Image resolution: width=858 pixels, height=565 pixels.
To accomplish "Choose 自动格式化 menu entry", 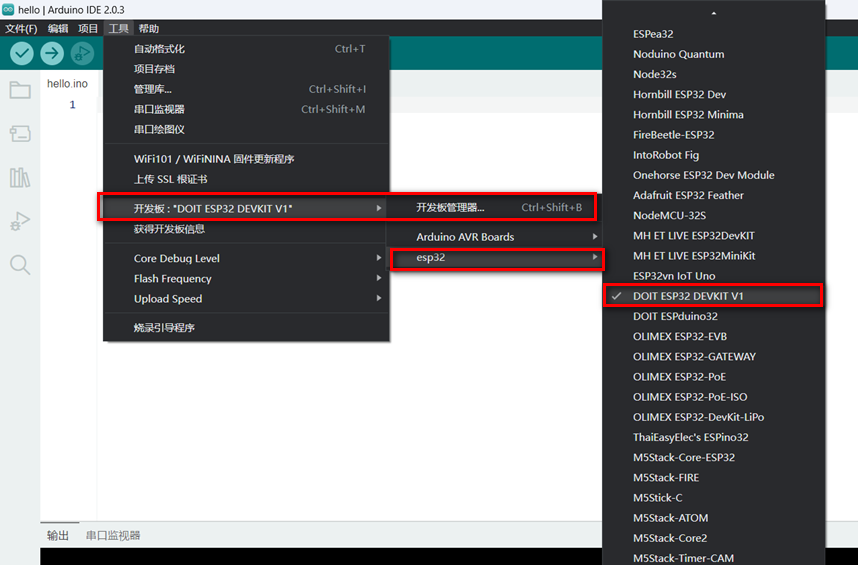I will (x=246, y=49).
